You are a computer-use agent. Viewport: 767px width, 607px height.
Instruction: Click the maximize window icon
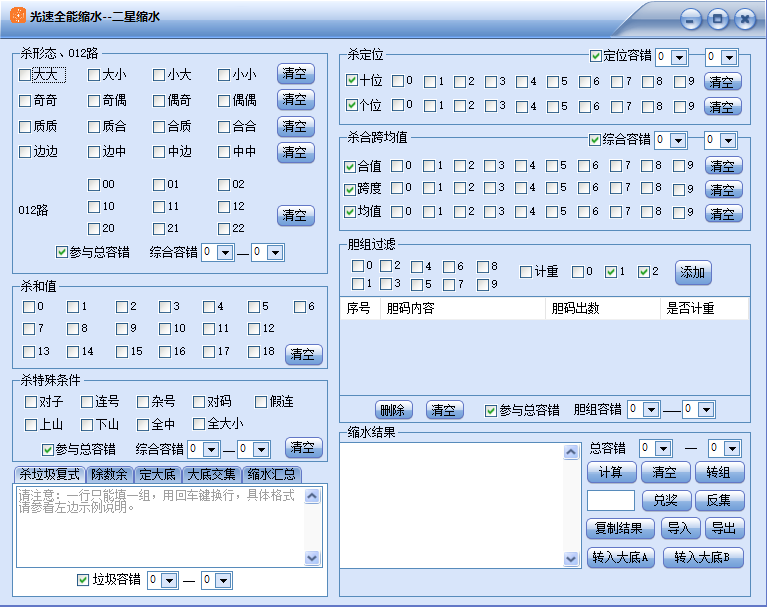(717, 19)
